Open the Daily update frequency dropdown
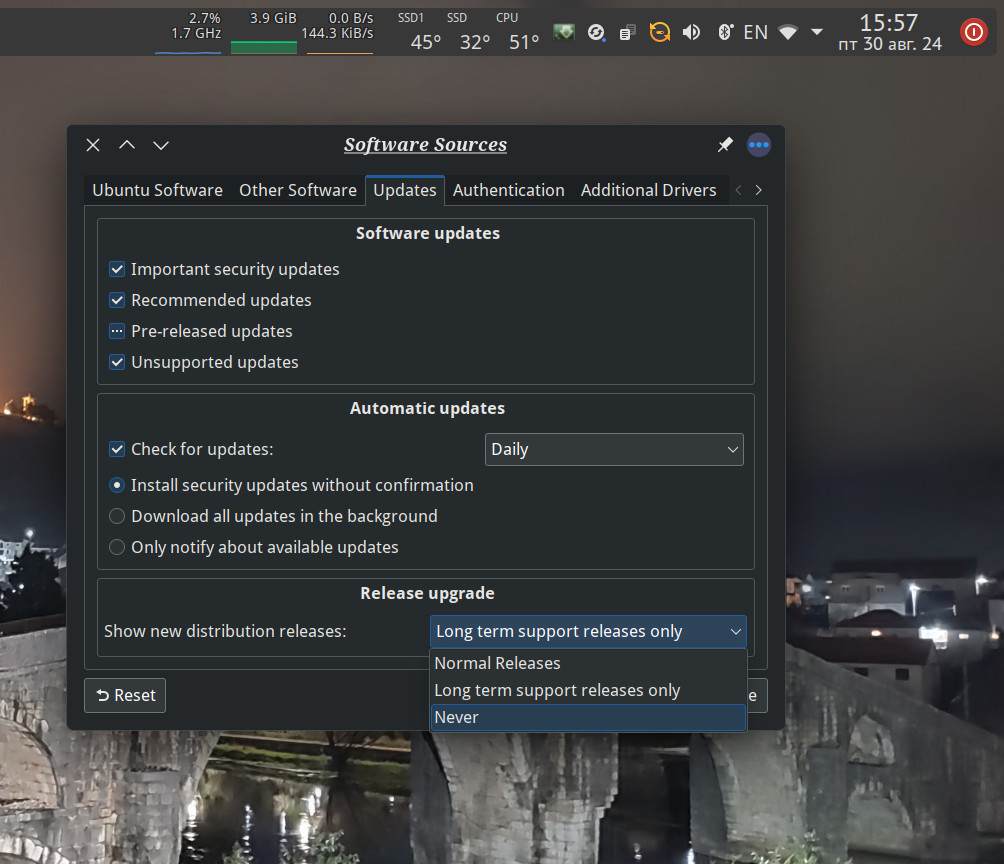The width and height of the screenshot is (1004, 864). tap(614, 450)
